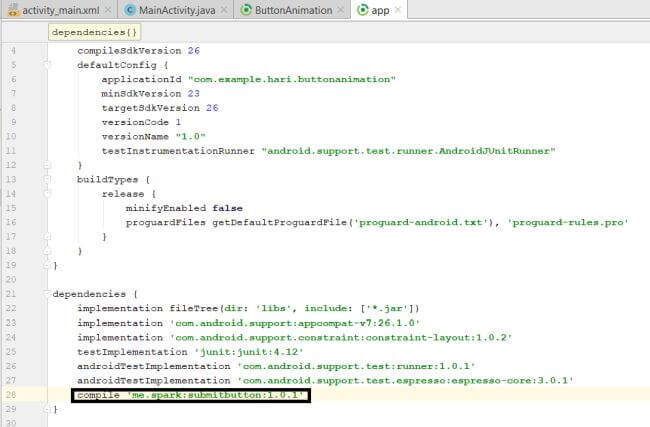Click versionName "1.0" text
The height and width of the screenshot is (427, 650).
coord(153,136)
